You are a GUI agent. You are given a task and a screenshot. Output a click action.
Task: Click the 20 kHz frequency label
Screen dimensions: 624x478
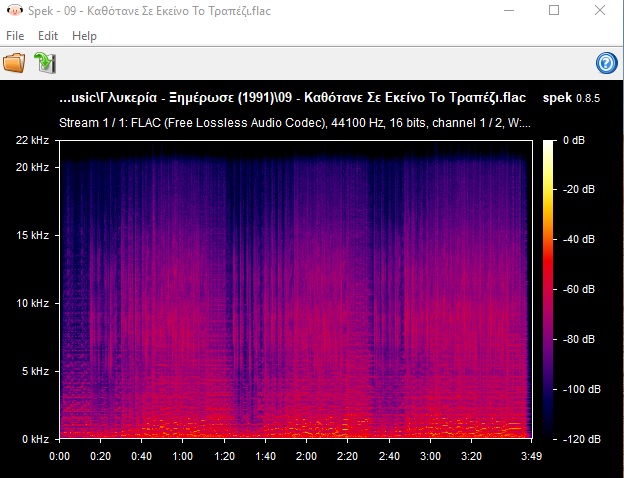point(32,167)
